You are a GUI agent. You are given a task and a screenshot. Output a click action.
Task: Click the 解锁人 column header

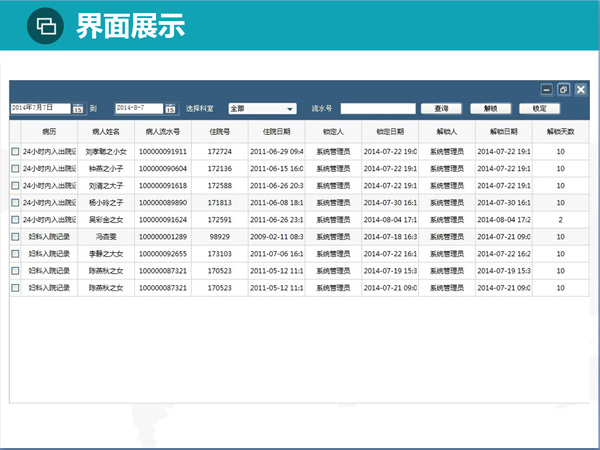pyautogui.click(x=447, y=132)
